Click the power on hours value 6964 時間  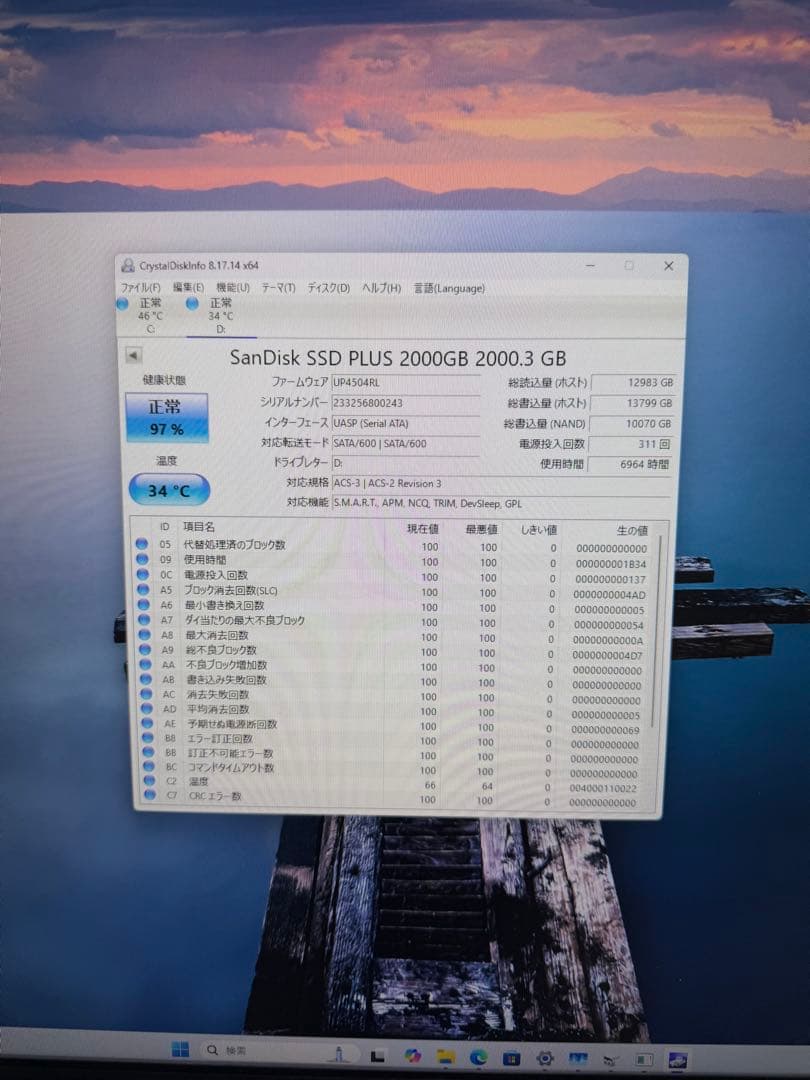(629, 464)
